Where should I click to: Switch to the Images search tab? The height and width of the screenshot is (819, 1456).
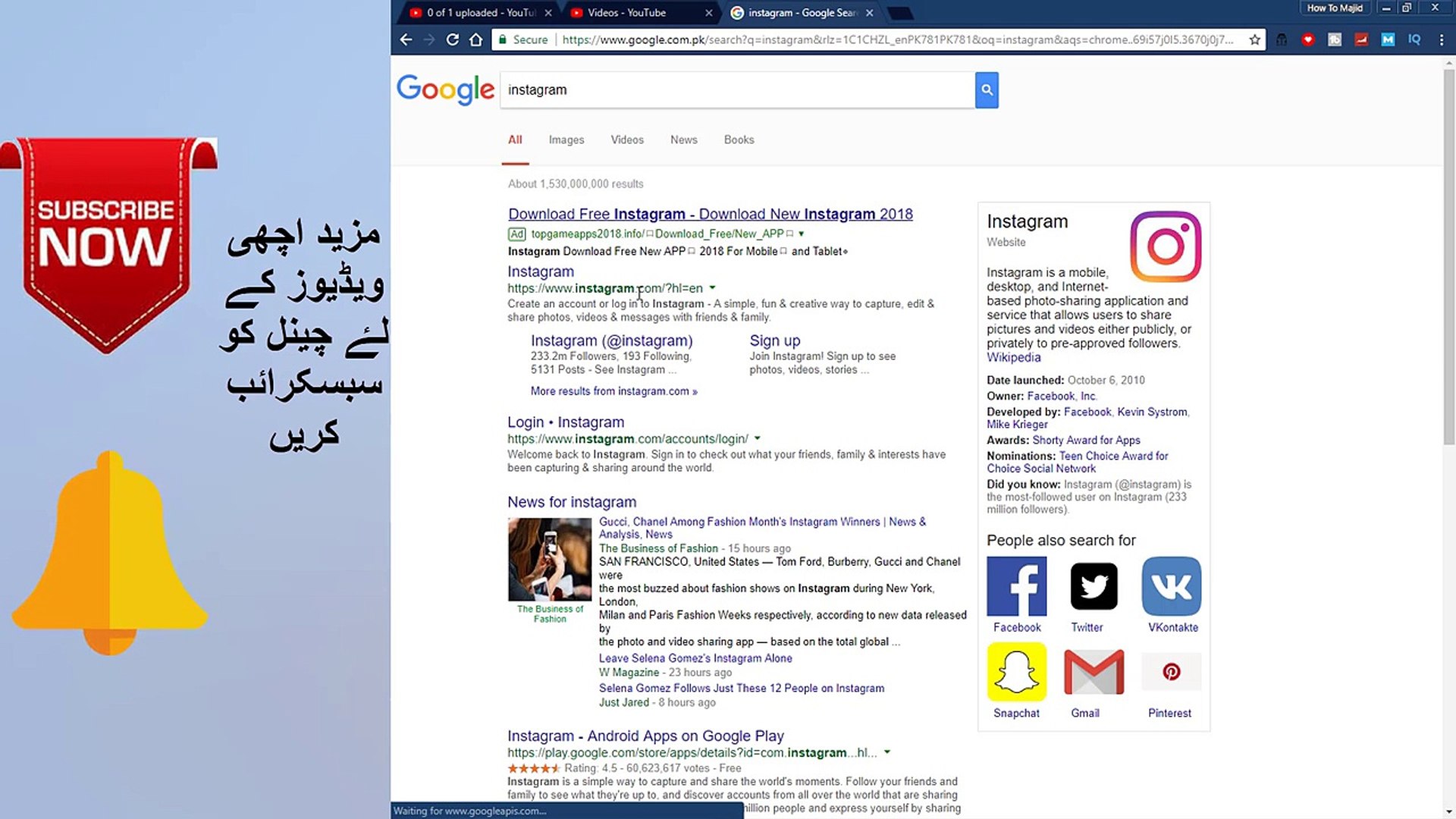[566, 140]
